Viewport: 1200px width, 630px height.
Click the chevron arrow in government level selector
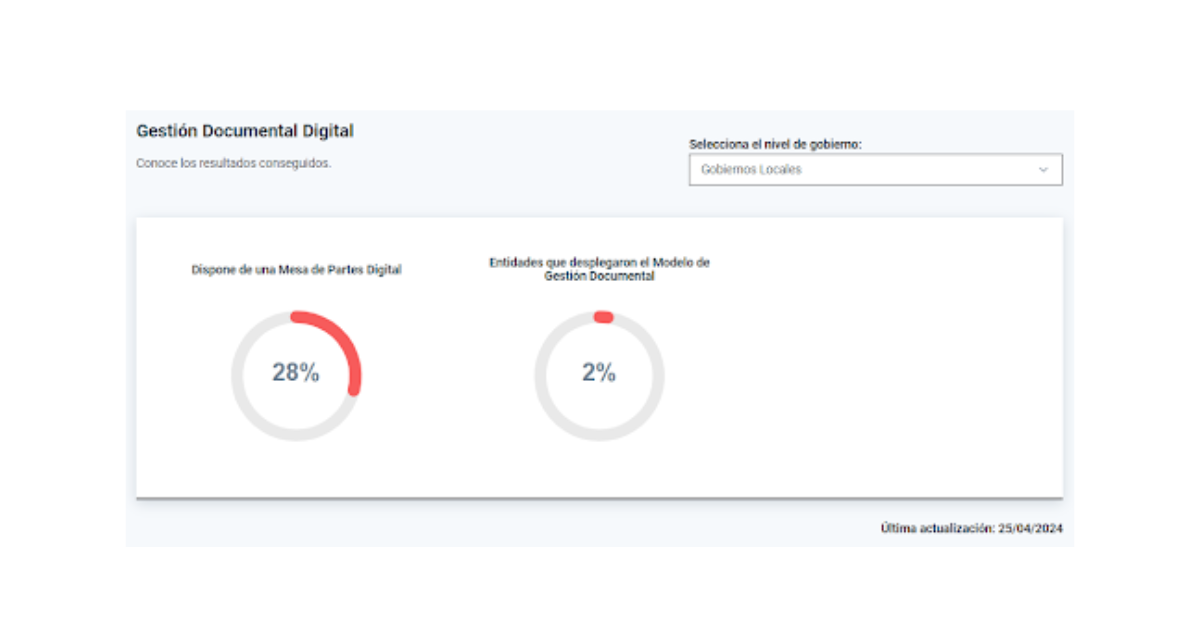(x=1043, y=170)
